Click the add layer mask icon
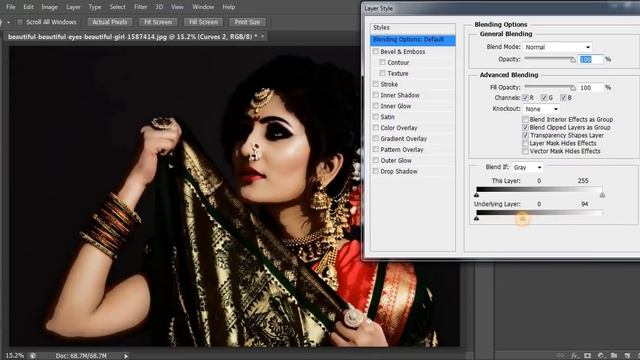Viewport: 640px width, 360px height. point(588,356)
